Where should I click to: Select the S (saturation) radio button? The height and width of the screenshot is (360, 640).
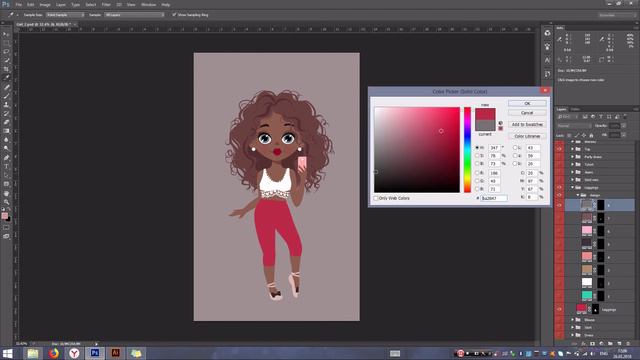[x=477, y=156]
